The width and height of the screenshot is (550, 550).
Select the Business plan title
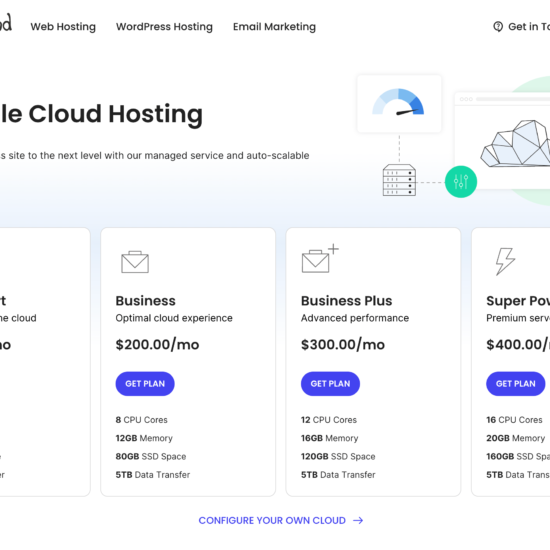[x=146, y=301]
